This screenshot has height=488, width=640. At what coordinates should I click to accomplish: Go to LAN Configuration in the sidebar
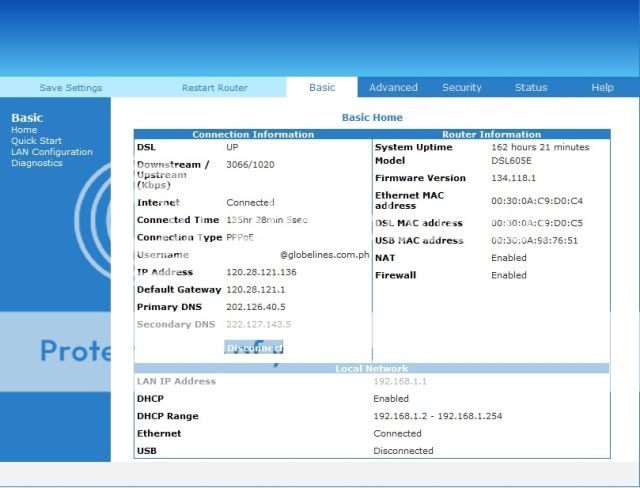coord(52,152)
